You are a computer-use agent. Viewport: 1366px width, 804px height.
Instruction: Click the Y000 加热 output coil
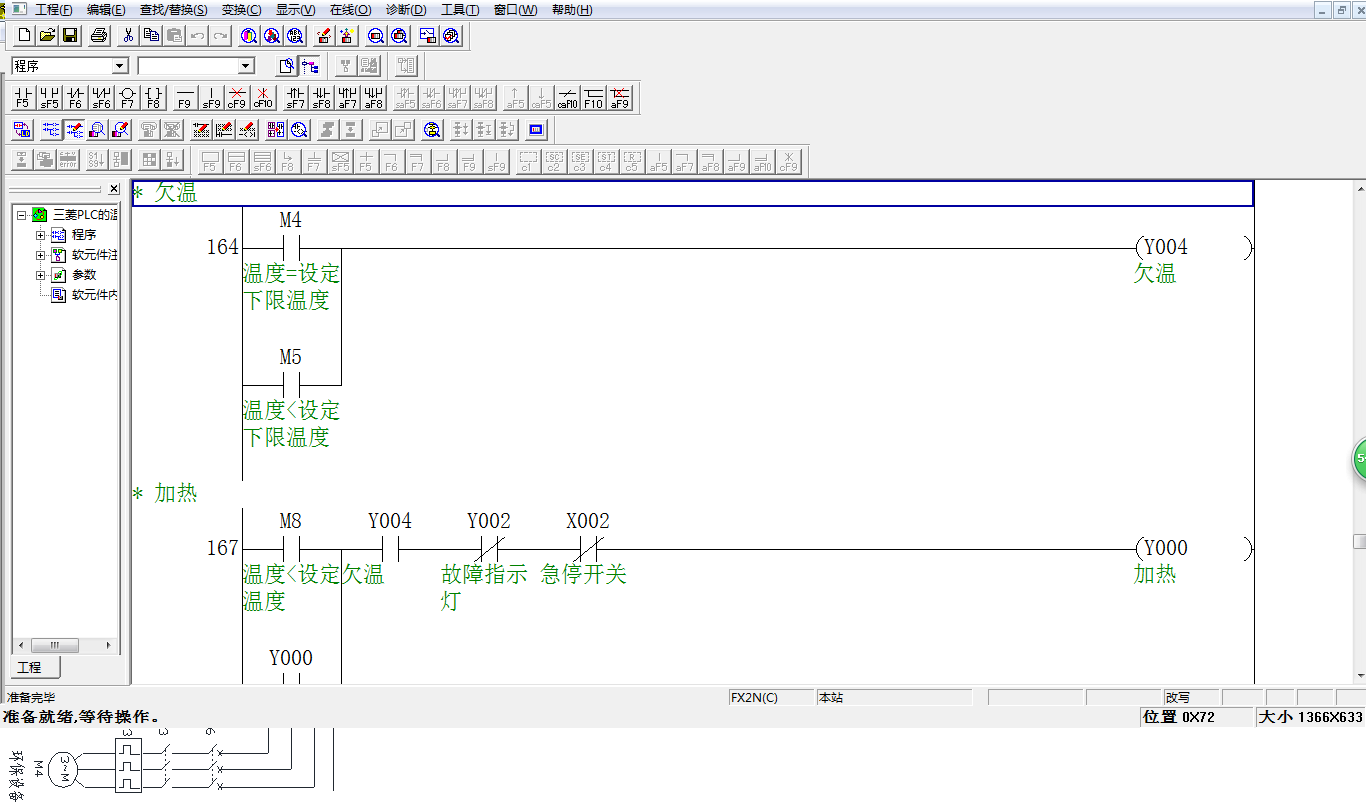(1194, 548)
